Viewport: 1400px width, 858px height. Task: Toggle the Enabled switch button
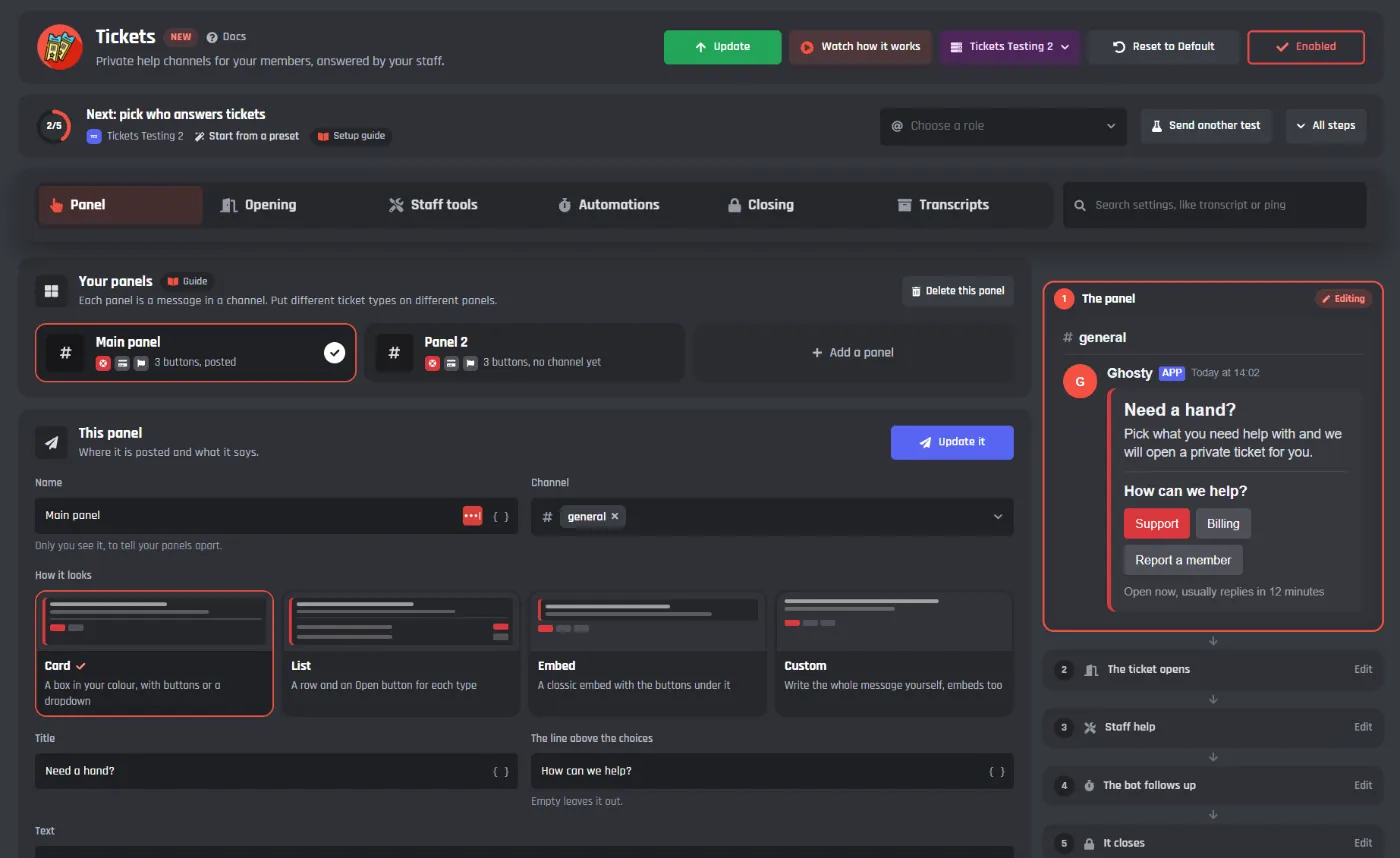pos(1306,47)
